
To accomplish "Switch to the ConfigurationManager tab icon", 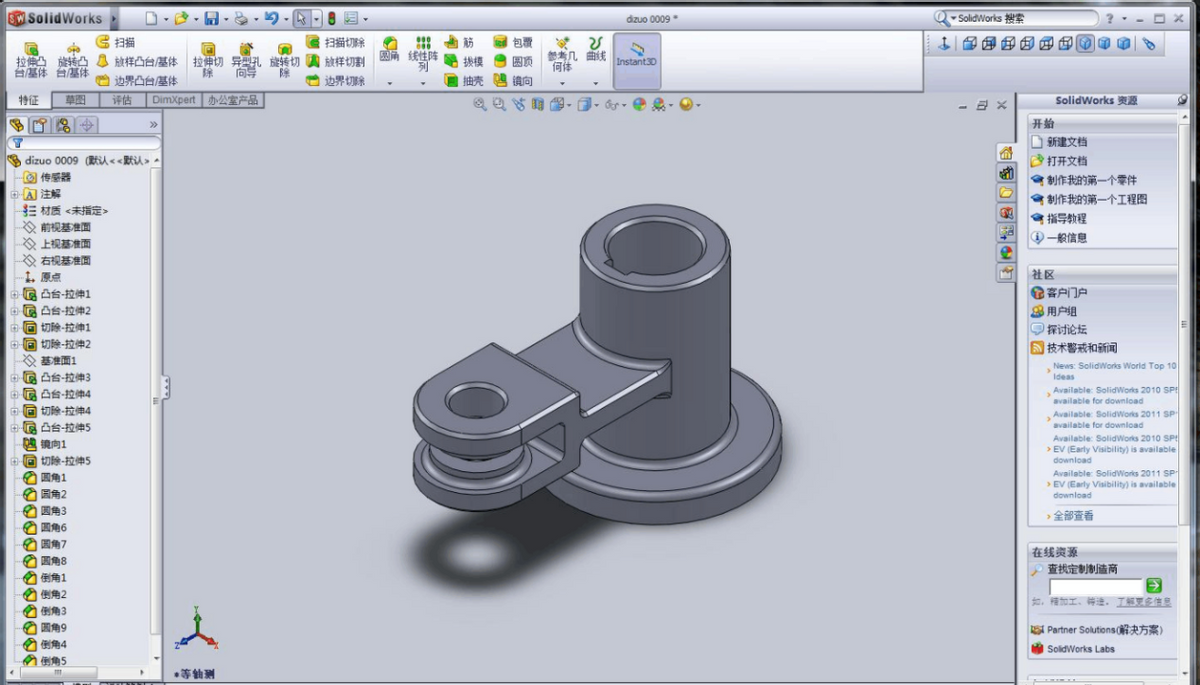I will [x=62, y=125].
